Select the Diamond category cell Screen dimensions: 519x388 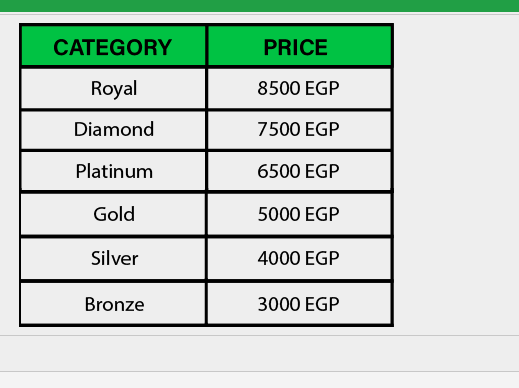(113, 130)
